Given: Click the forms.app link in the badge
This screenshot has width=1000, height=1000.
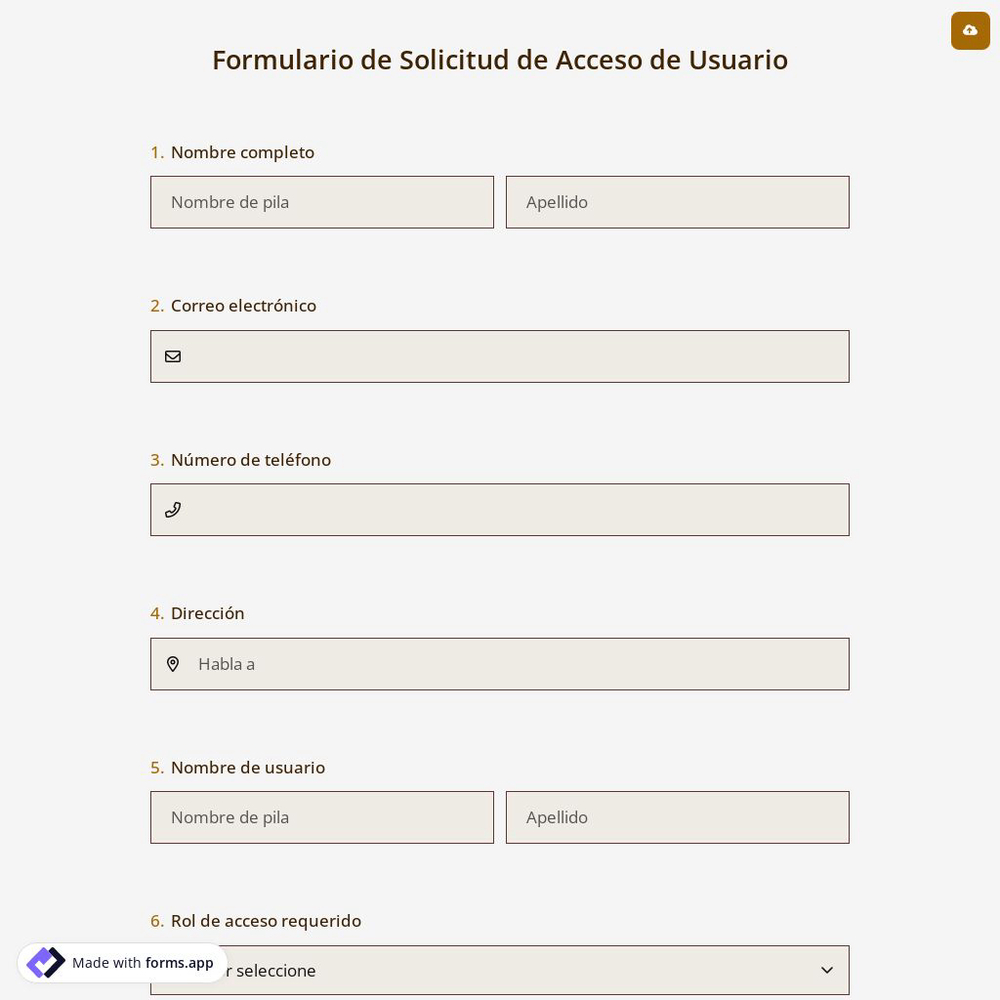Looking at the screenshot, I should point(179,963).
